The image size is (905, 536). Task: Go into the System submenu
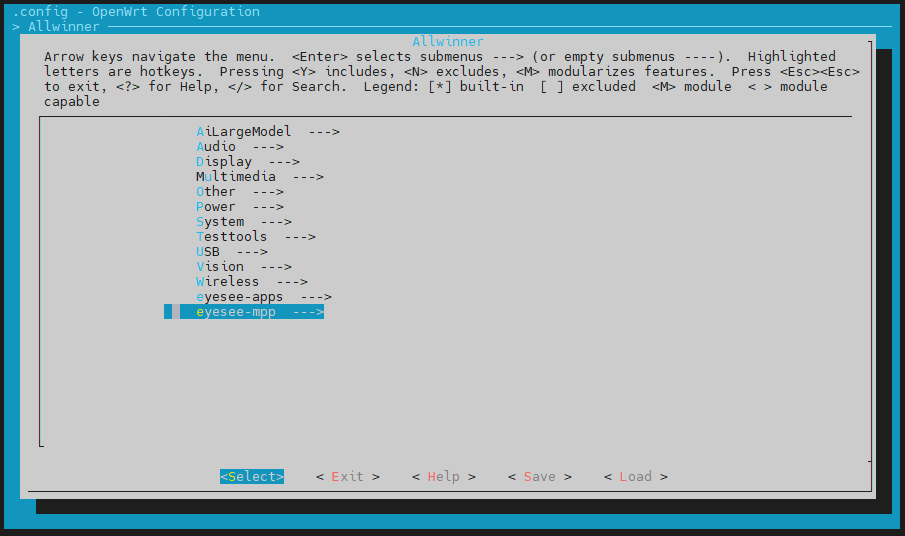[x=243, y=222]
